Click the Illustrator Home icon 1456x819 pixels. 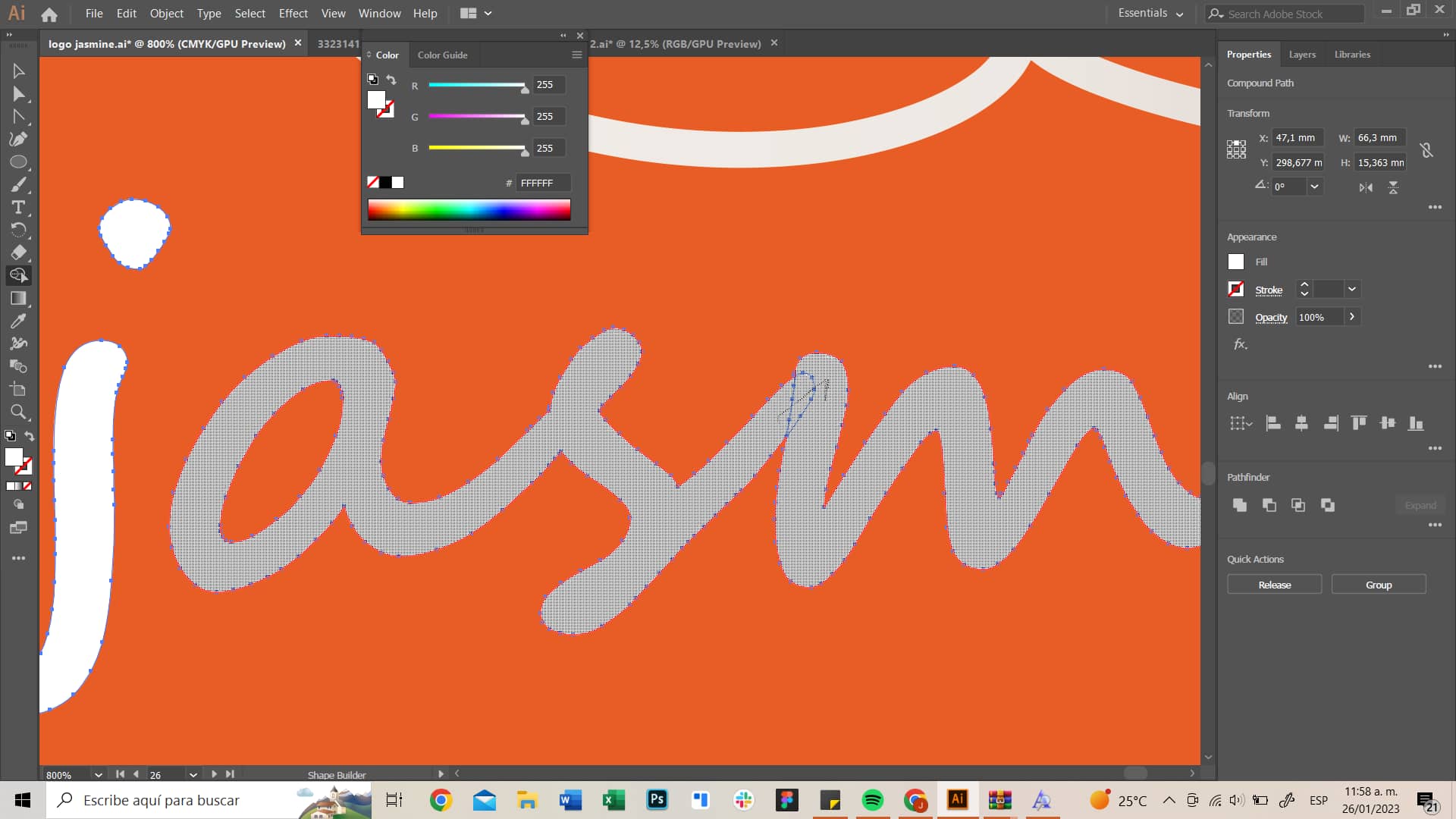pyautogui.click(x=49, y=14)
